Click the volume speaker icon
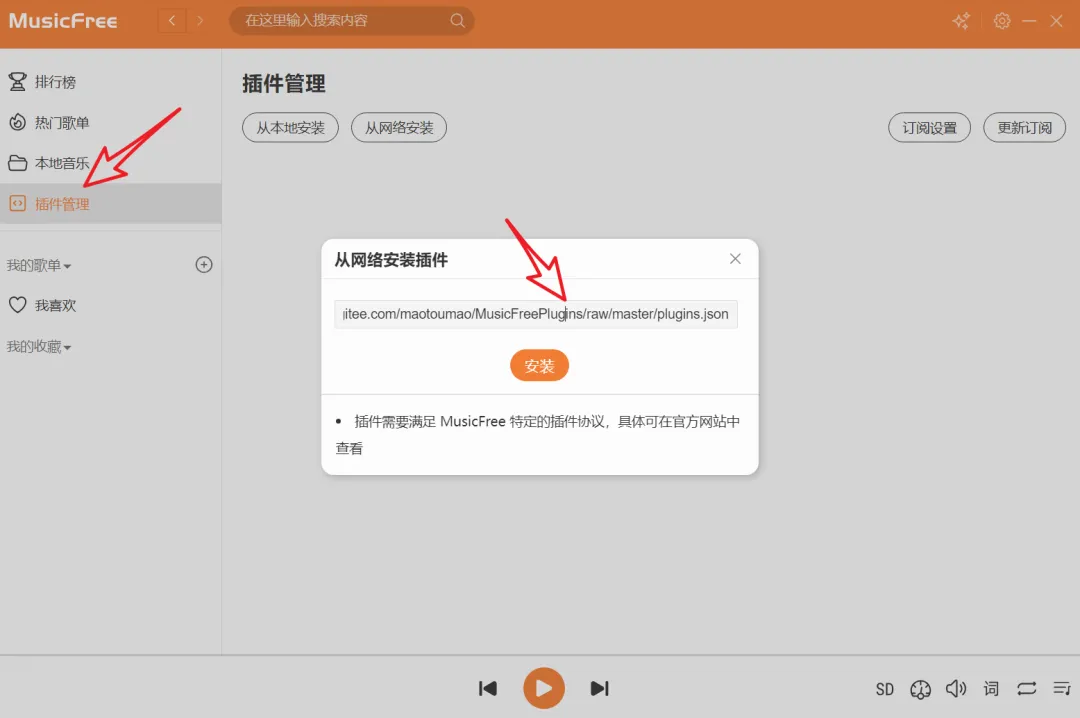The height and width of the screenshot is (718, 1080). pyautogui.click(x=956, y=688)
